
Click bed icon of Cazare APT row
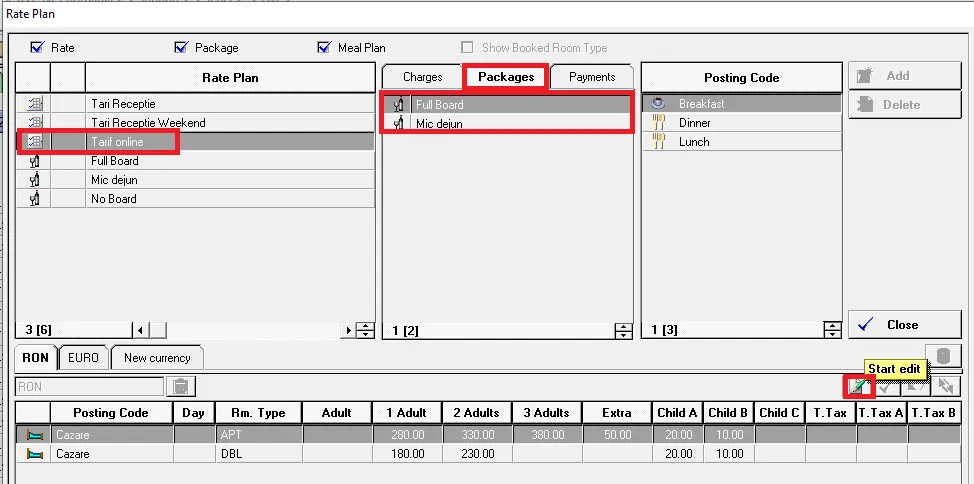tap(35, 435)
